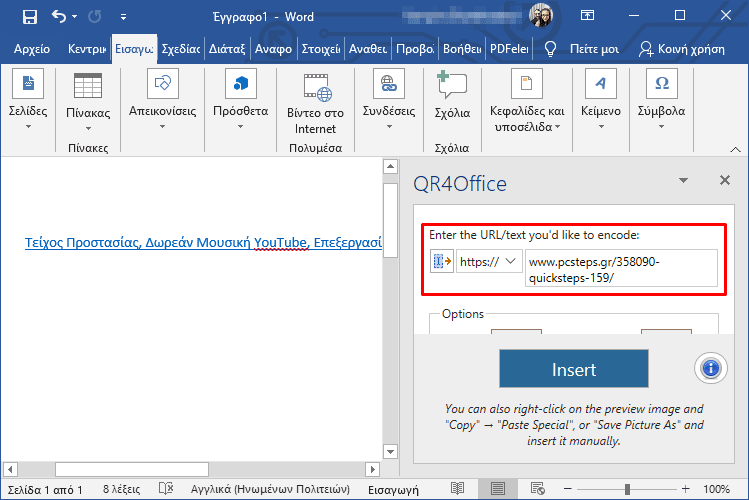Screen dimensions: 749x500
Task: Click horizontal scrollbar right arrow
Action: [373, 469]
